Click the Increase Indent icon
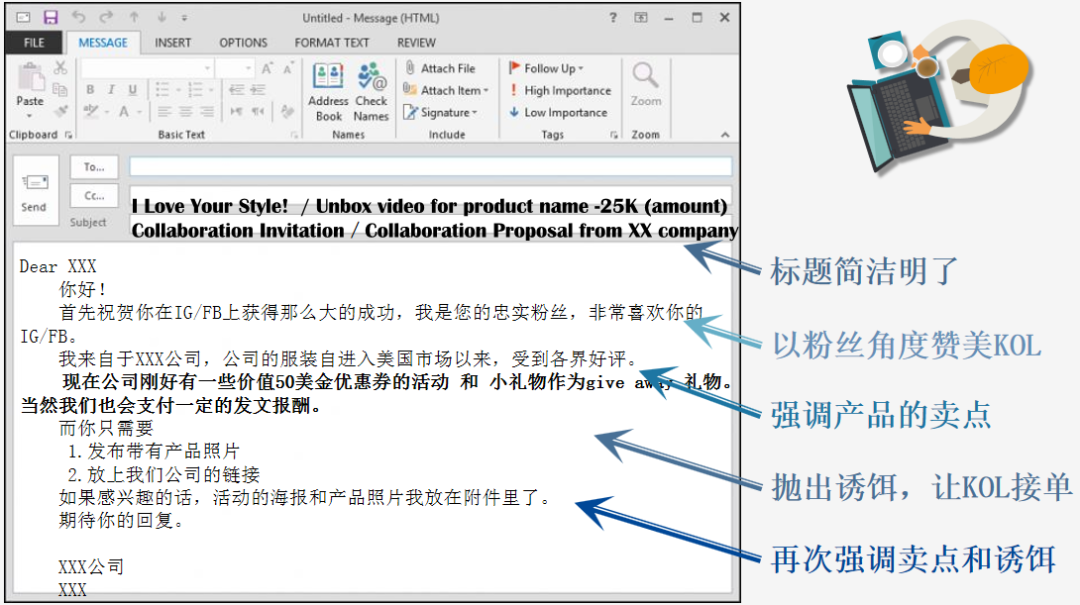The image size is (1080, 605). [x=258, y=90]
